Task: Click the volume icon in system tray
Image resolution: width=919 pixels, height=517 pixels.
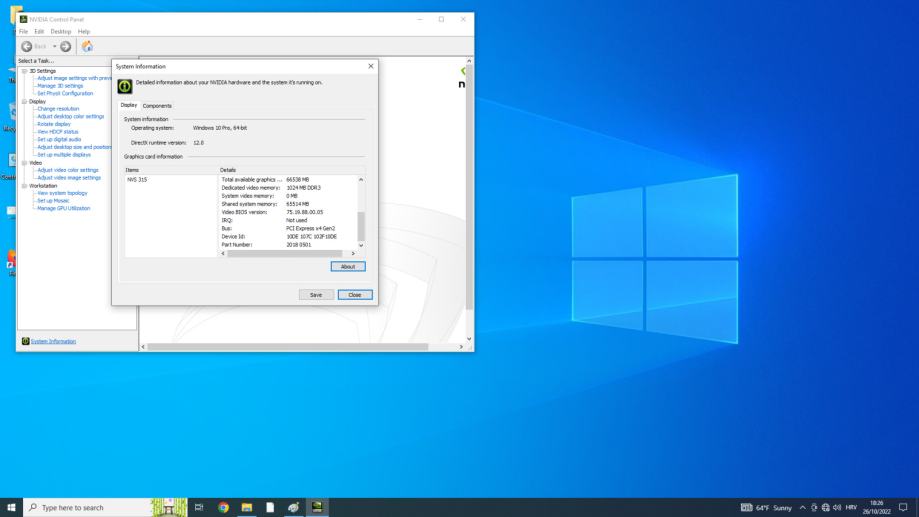Action: pos(839,507)
